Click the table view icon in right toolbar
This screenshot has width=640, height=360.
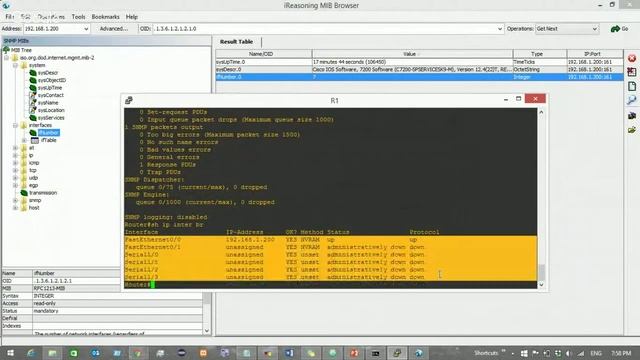point(632,72)
